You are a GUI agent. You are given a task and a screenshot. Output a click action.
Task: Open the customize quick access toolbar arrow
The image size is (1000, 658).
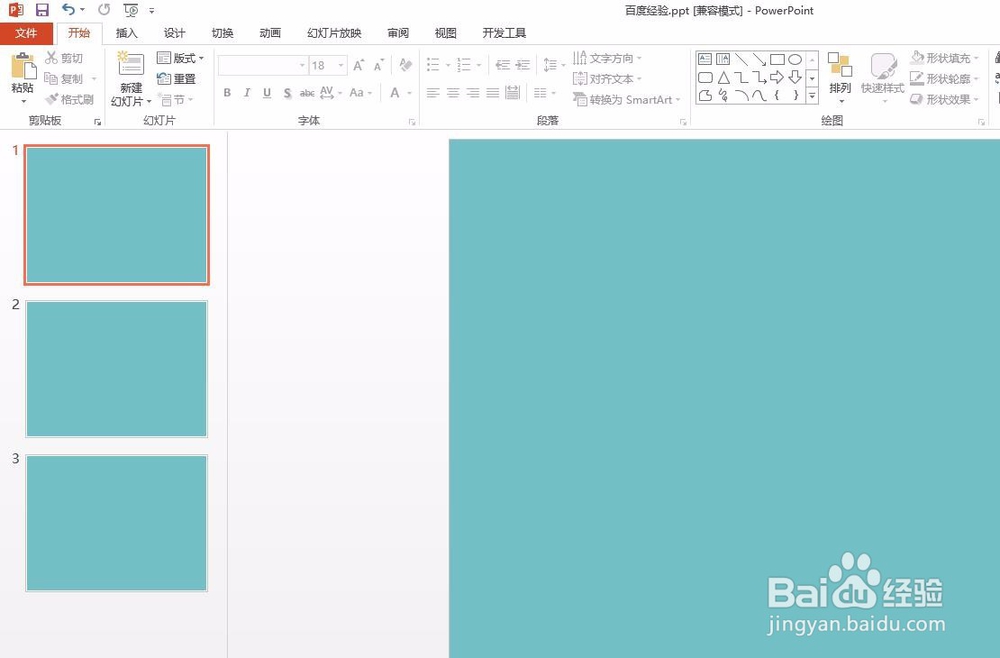pos(151,11)
